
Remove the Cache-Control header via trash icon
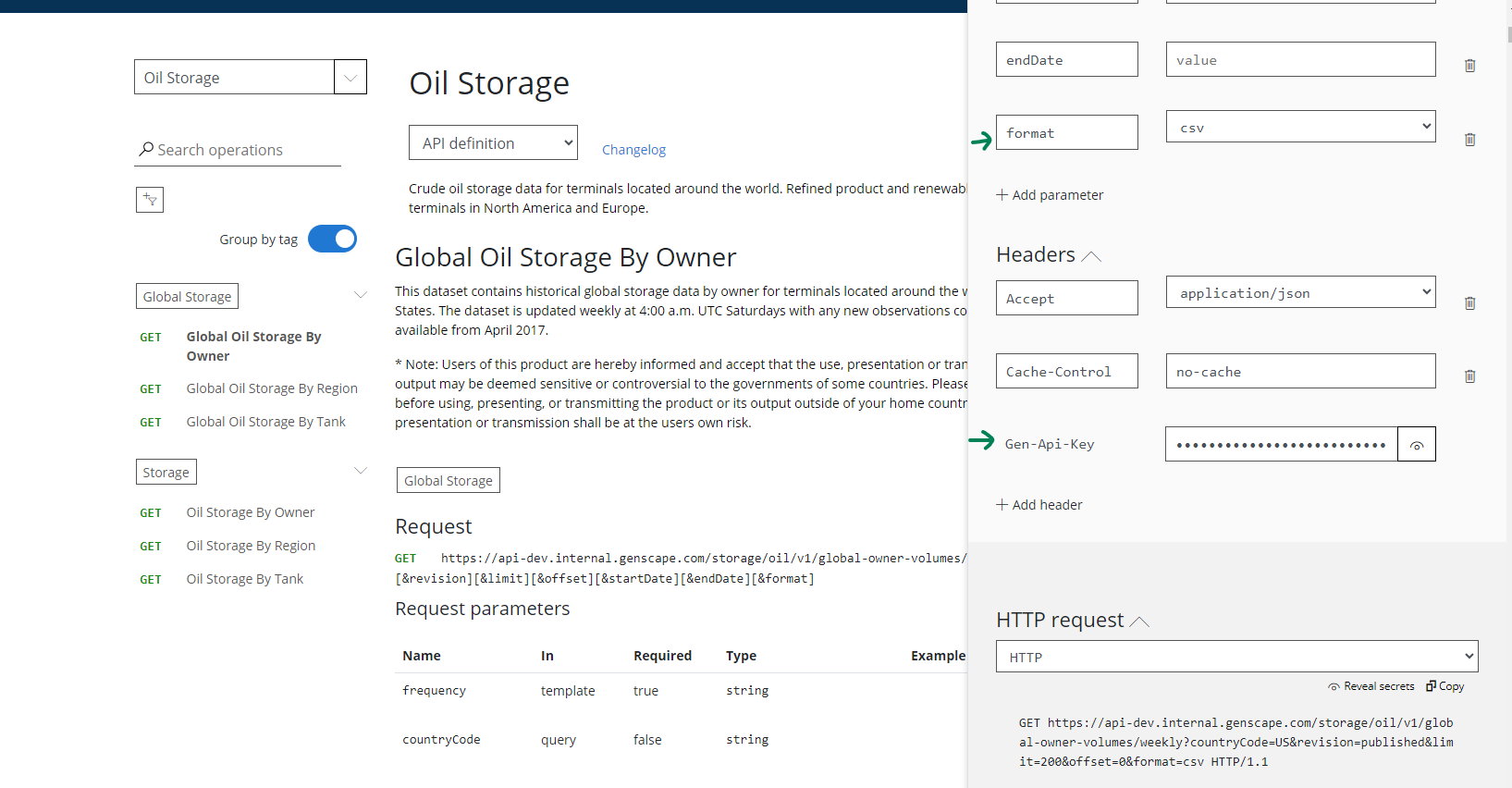1469,376
